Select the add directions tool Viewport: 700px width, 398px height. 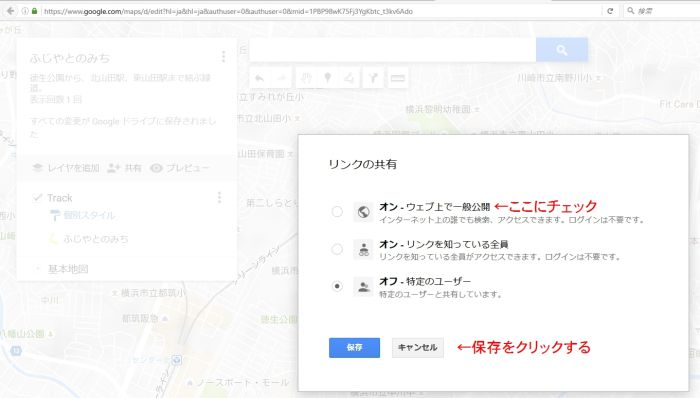point(373,79)
